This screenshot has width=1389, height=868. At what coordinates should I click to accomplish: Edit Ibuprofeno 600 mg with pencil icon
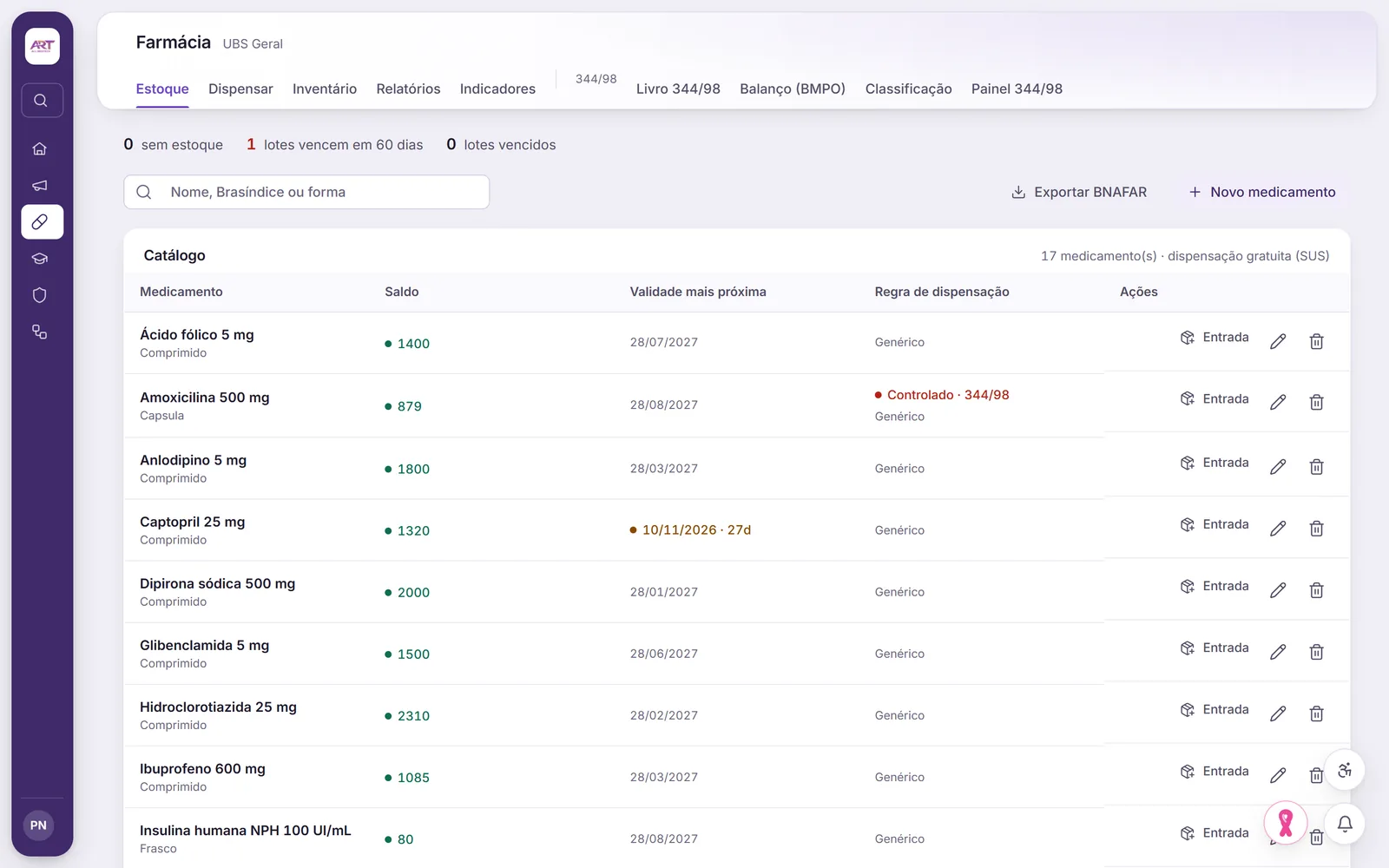pos(1278,775)
